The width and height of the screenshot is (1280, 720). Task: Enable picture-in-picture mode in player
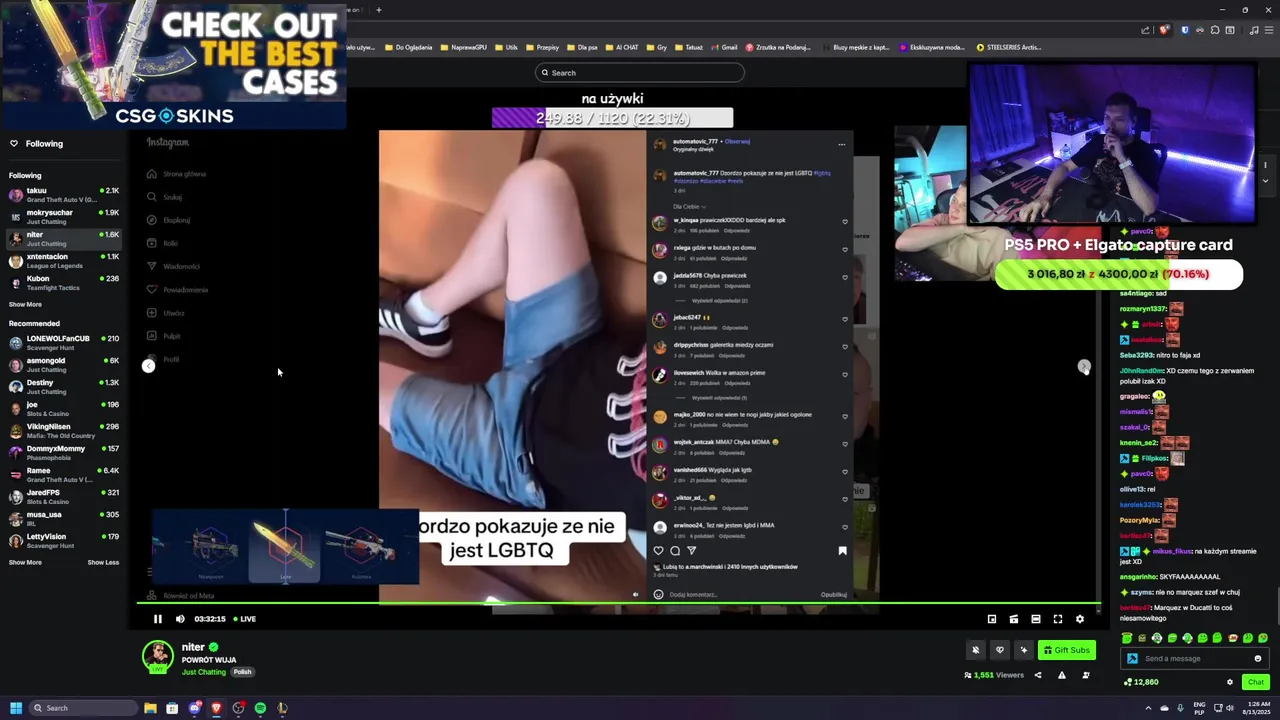(992, 619)
